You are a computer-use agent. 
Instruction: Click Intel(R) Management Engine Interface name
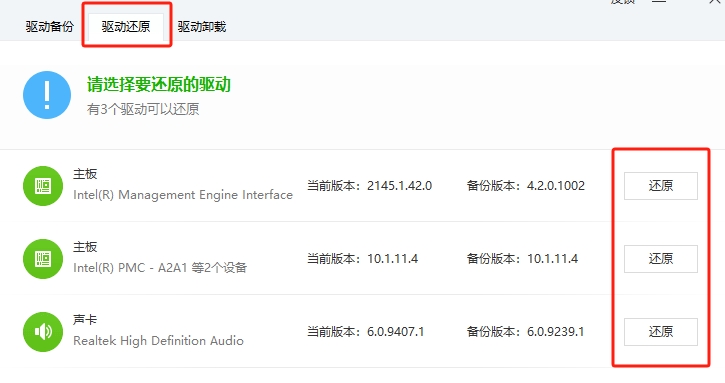(183, 195)
